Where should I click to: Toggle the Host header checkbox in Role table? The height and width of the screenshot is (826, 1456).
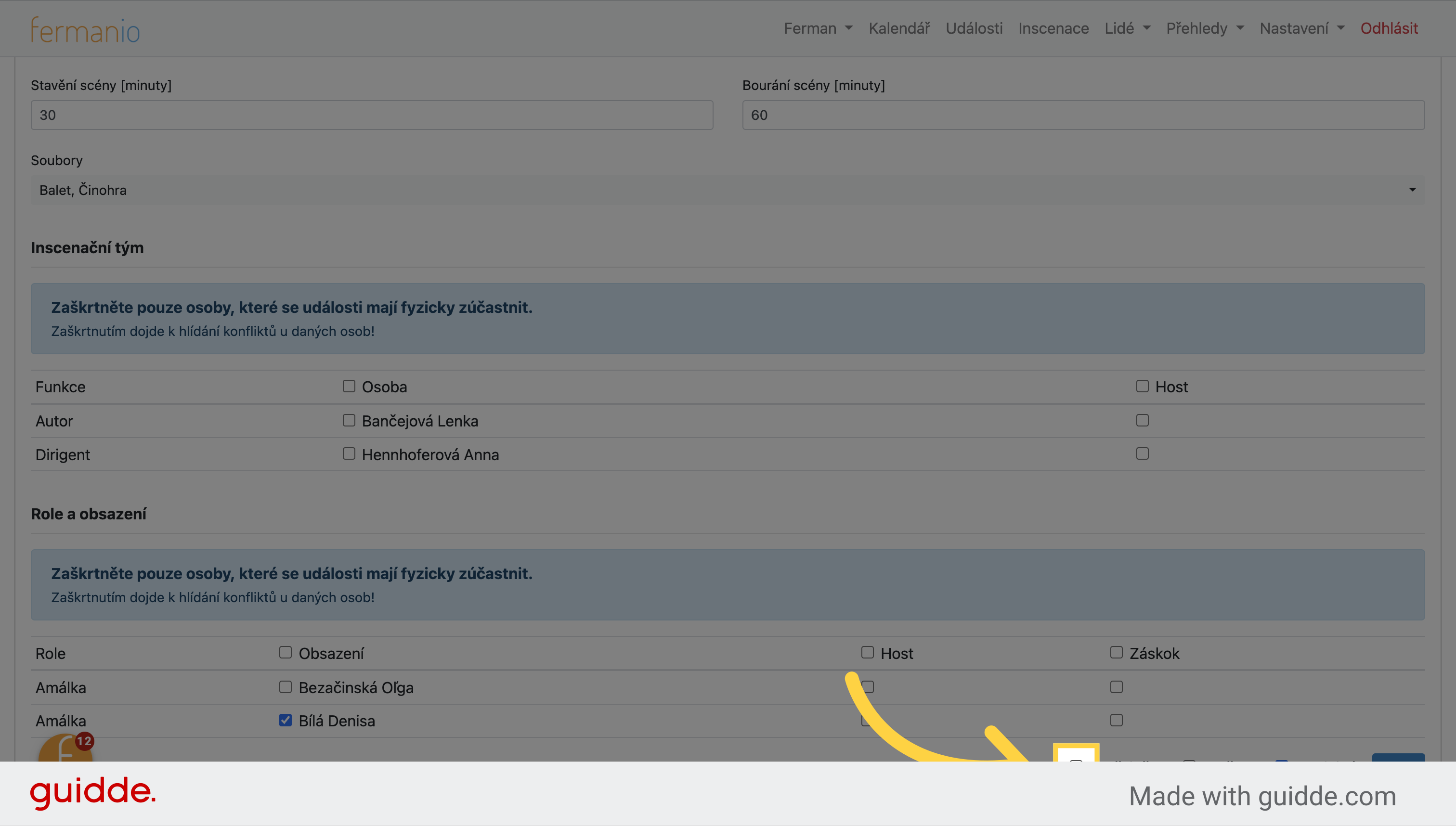[x=868, y=652]
